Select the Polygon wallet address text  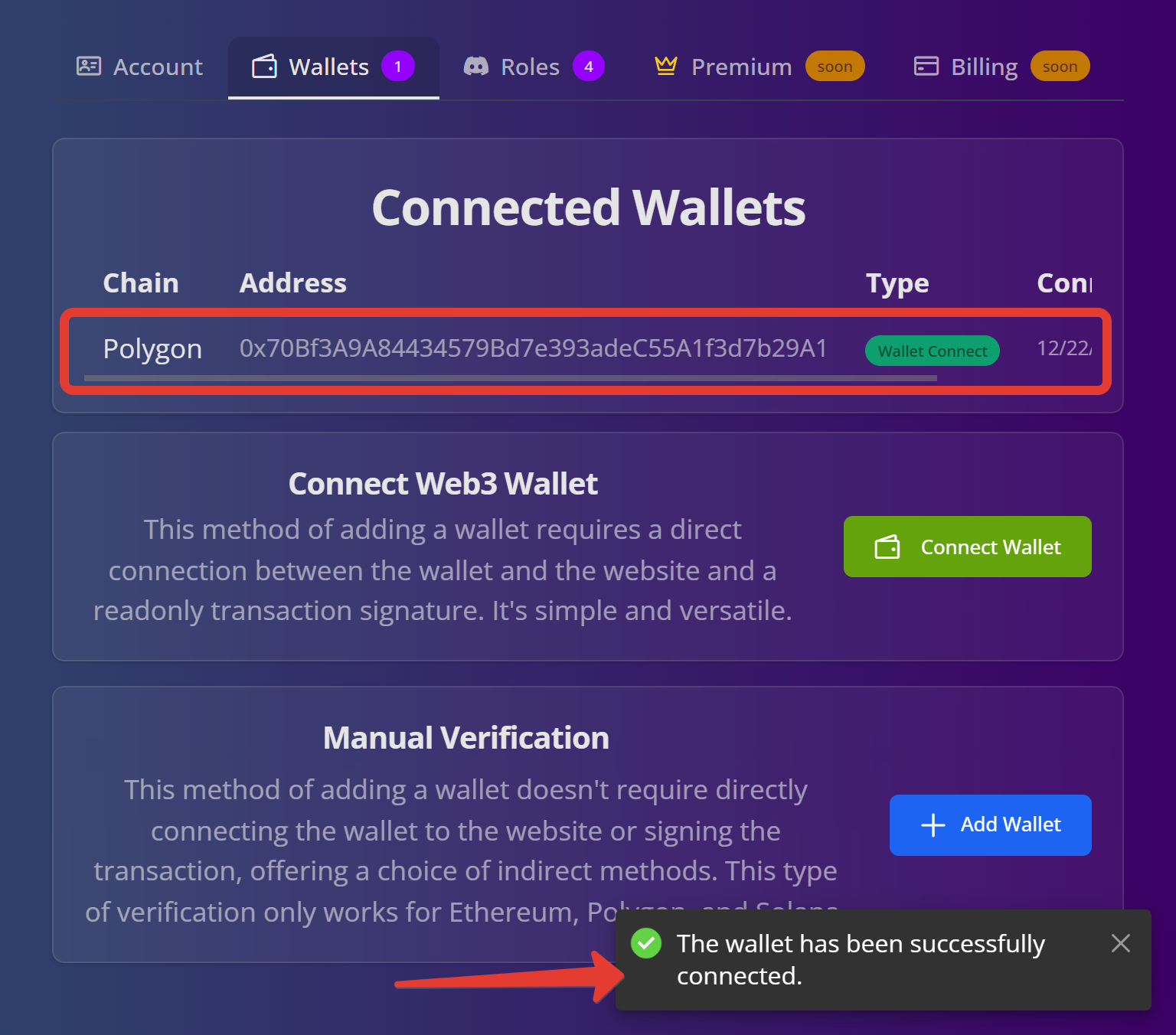[533, 348]
